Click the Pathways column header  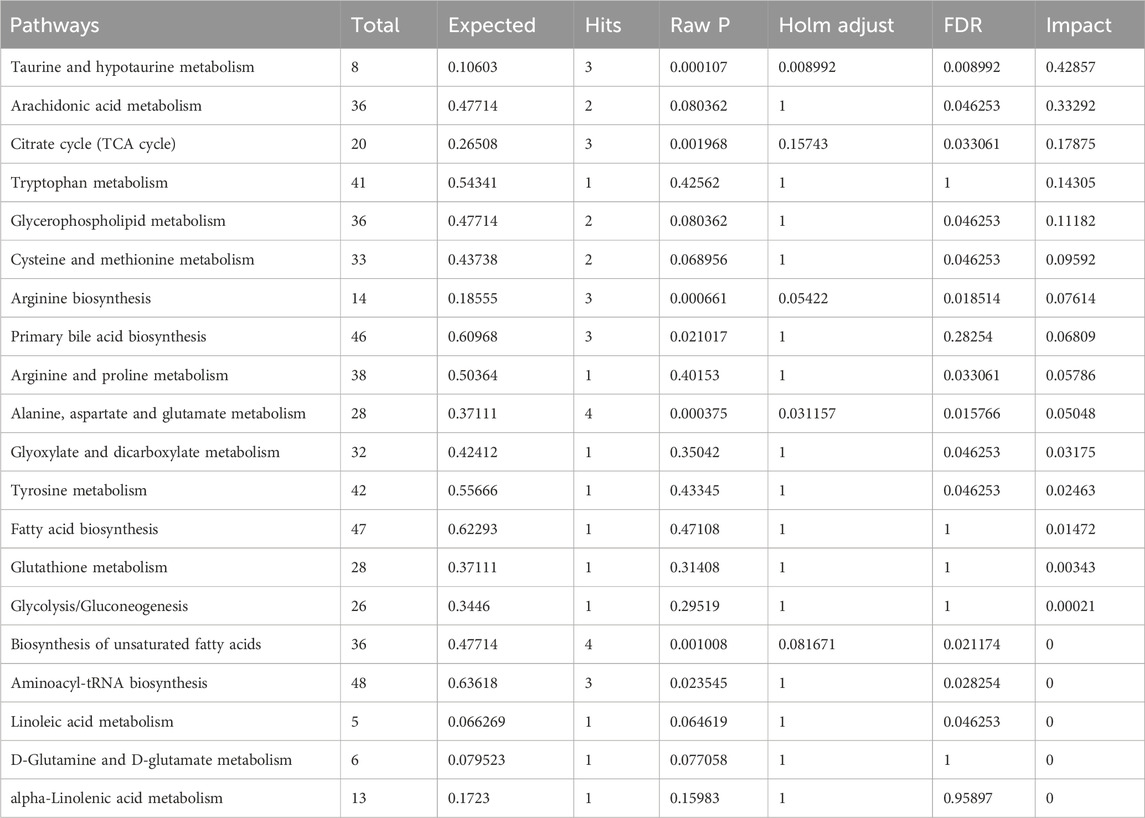pos(56,25)
